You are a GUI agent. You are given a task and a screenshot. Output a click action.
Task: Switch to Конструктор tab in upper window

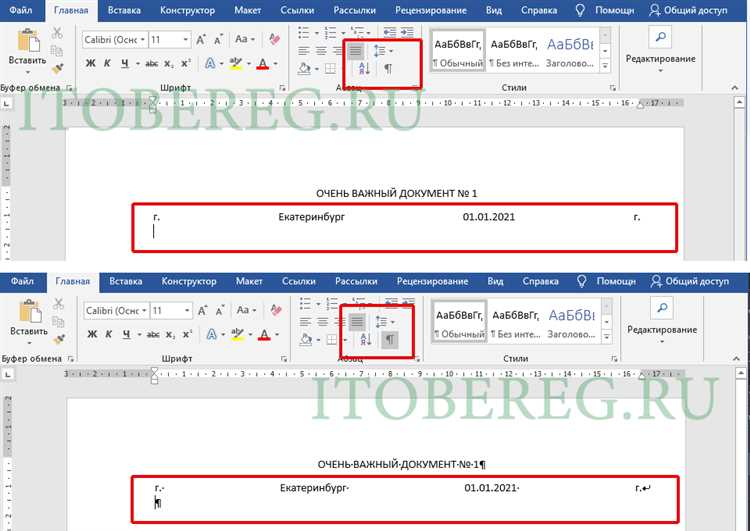click(x=188, y=10)
